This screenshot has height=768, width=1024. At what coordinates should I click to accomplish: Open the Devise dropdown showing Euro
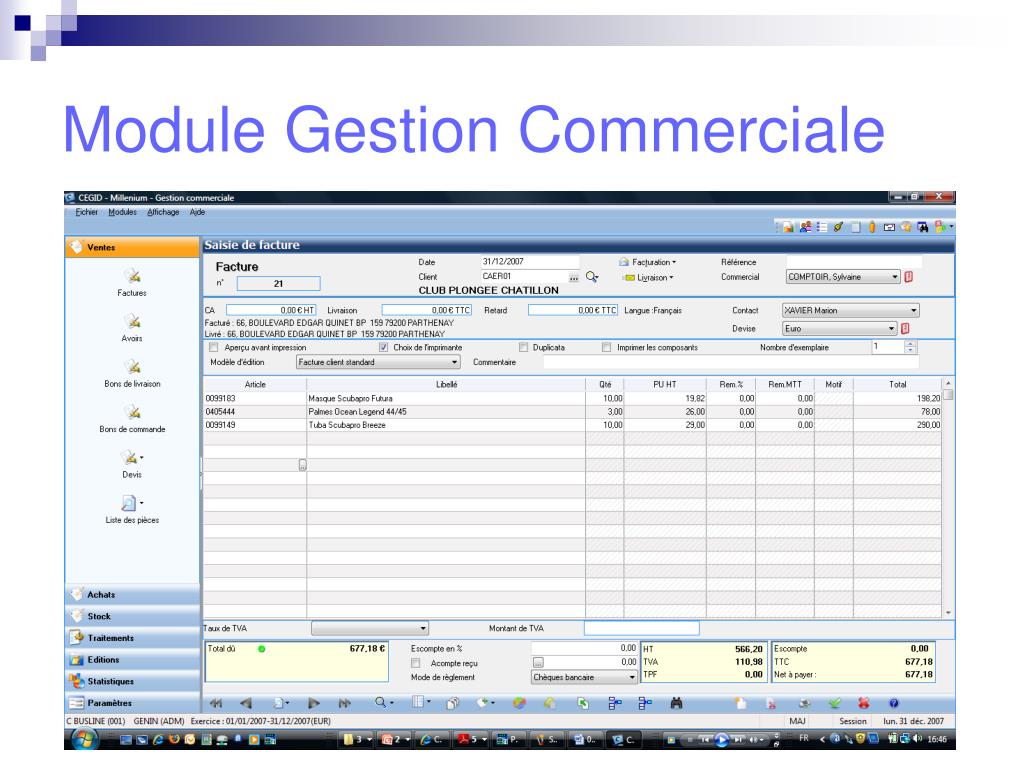pos(840,328)
